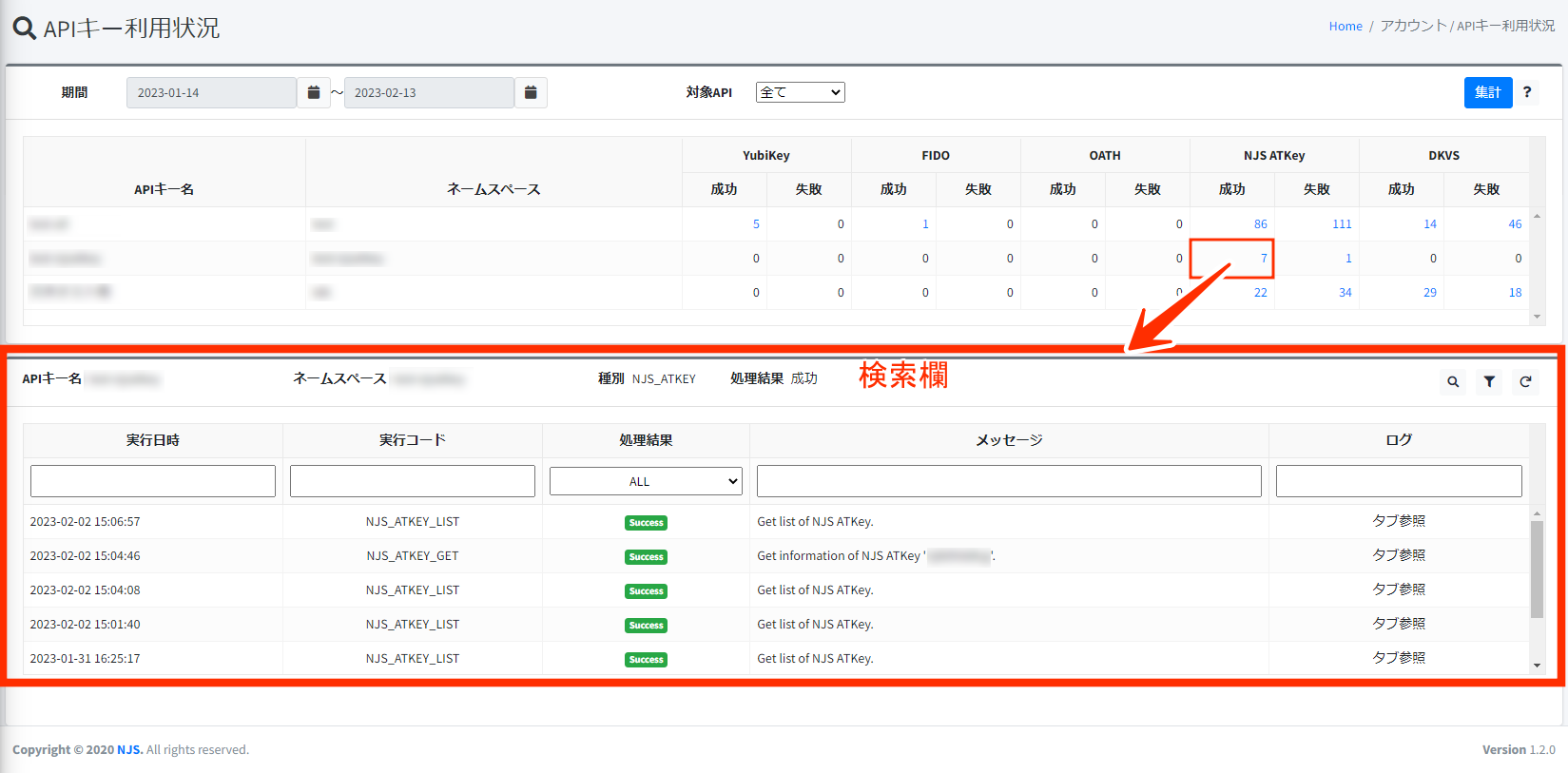The height and width of the screenshot is (773, 1568).
Task: Select the log row dated 2023-02-02 15:06:57
Action: tap(776, 522)
